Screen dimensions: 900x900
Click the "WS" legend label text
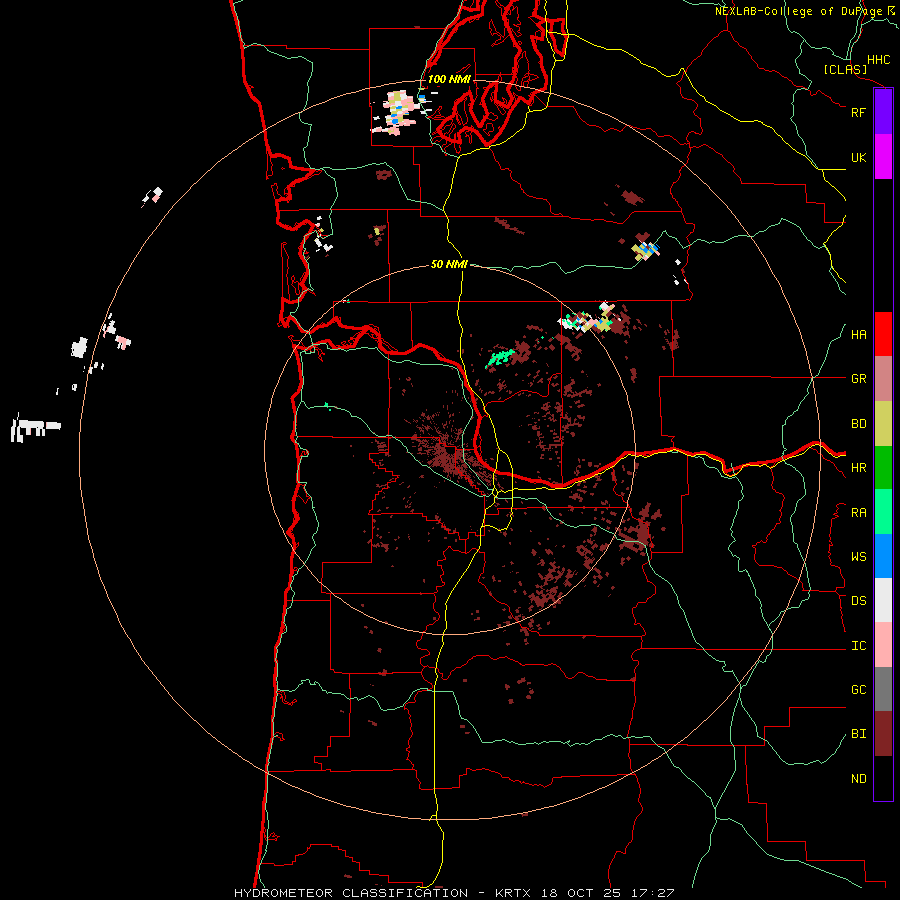tap(858, 557)
